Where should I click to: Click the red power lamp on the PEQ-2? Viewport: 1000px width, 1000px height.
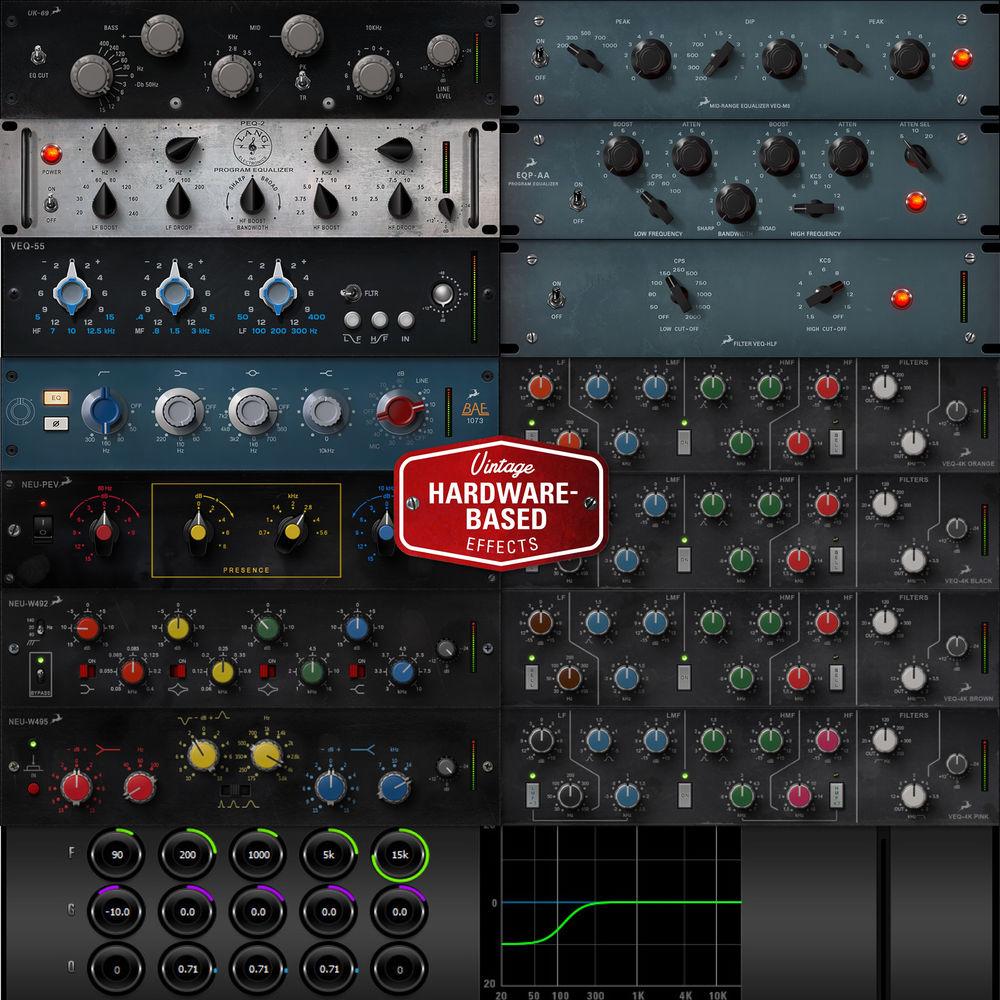point(51,155)
